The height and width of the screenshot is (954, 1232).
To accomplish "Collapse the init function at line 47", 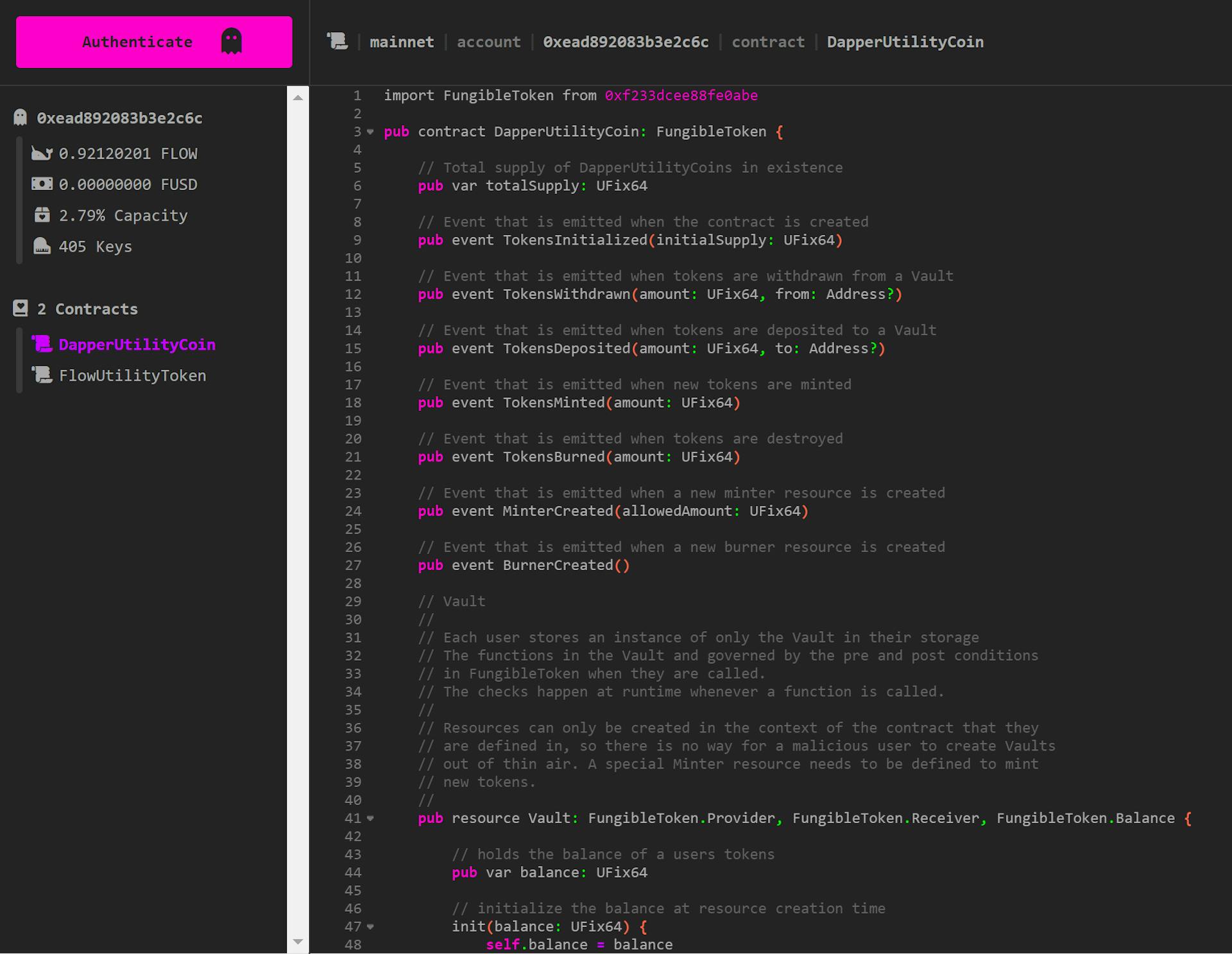I will pos(370,927).
